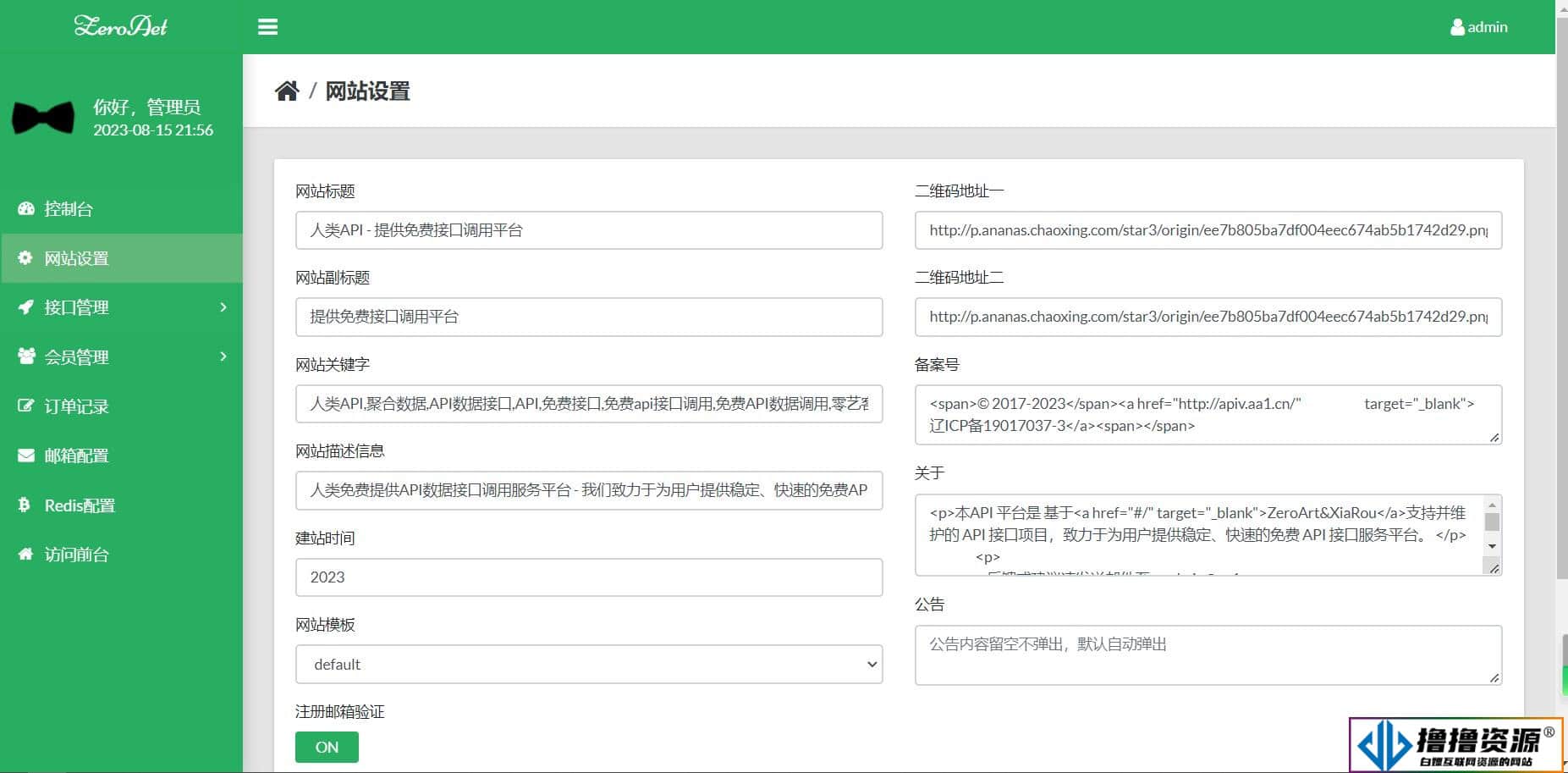Click the ZeroArt logo
This screenshot has height=773, width=1568.
point(121,26)
